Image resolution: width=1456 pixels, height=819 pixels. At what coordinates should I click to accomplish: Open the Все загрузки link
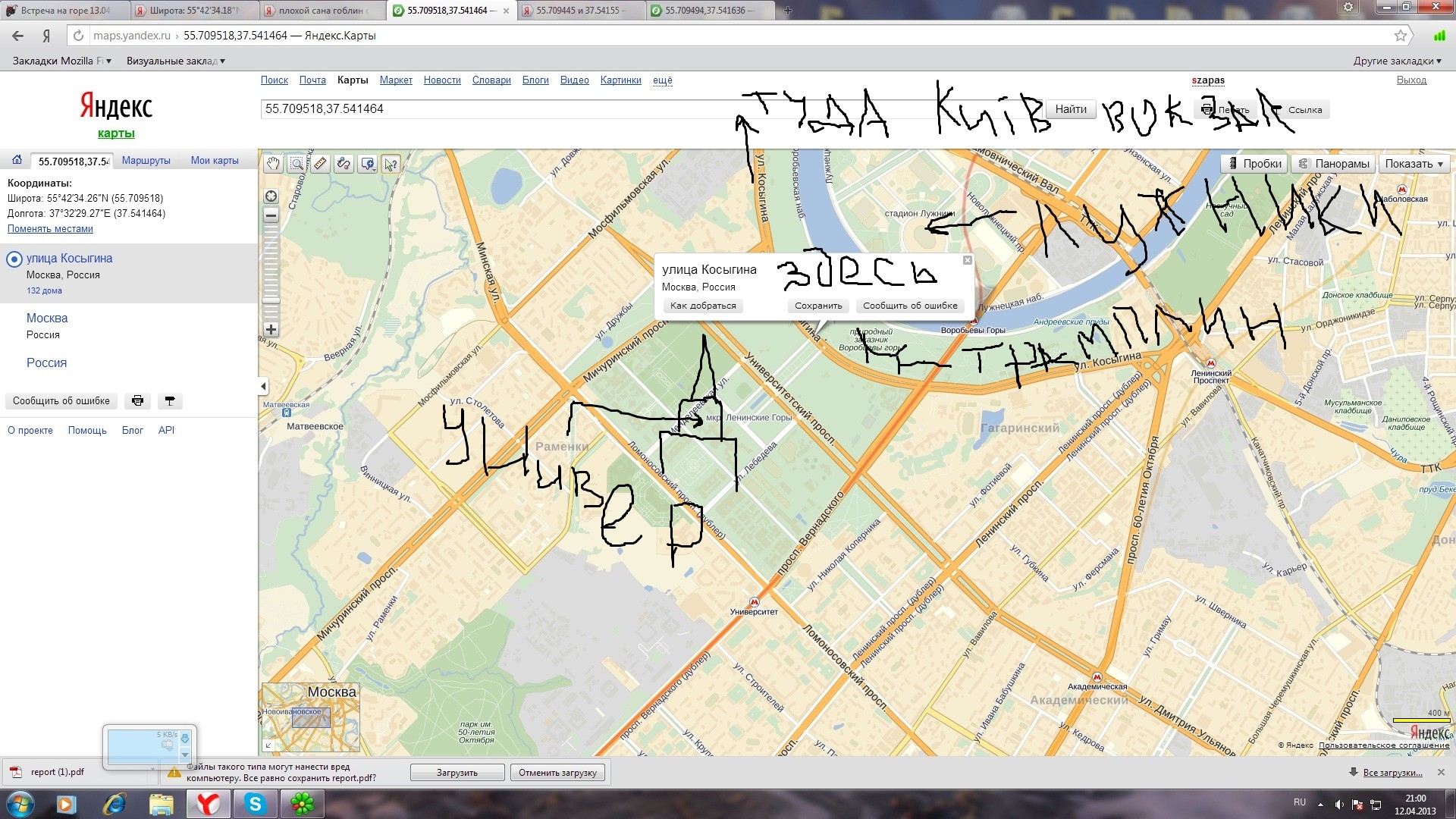[1392, 773]
